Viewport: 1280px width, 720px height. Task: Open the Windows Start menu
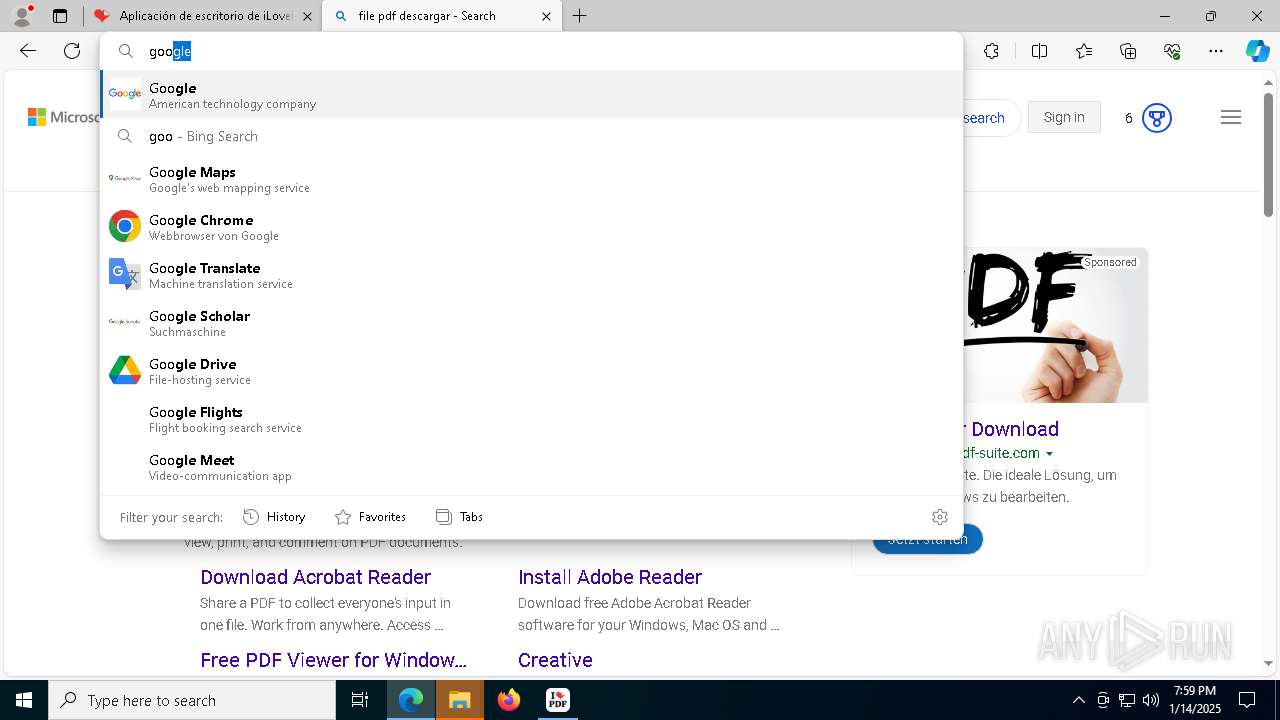24,700
